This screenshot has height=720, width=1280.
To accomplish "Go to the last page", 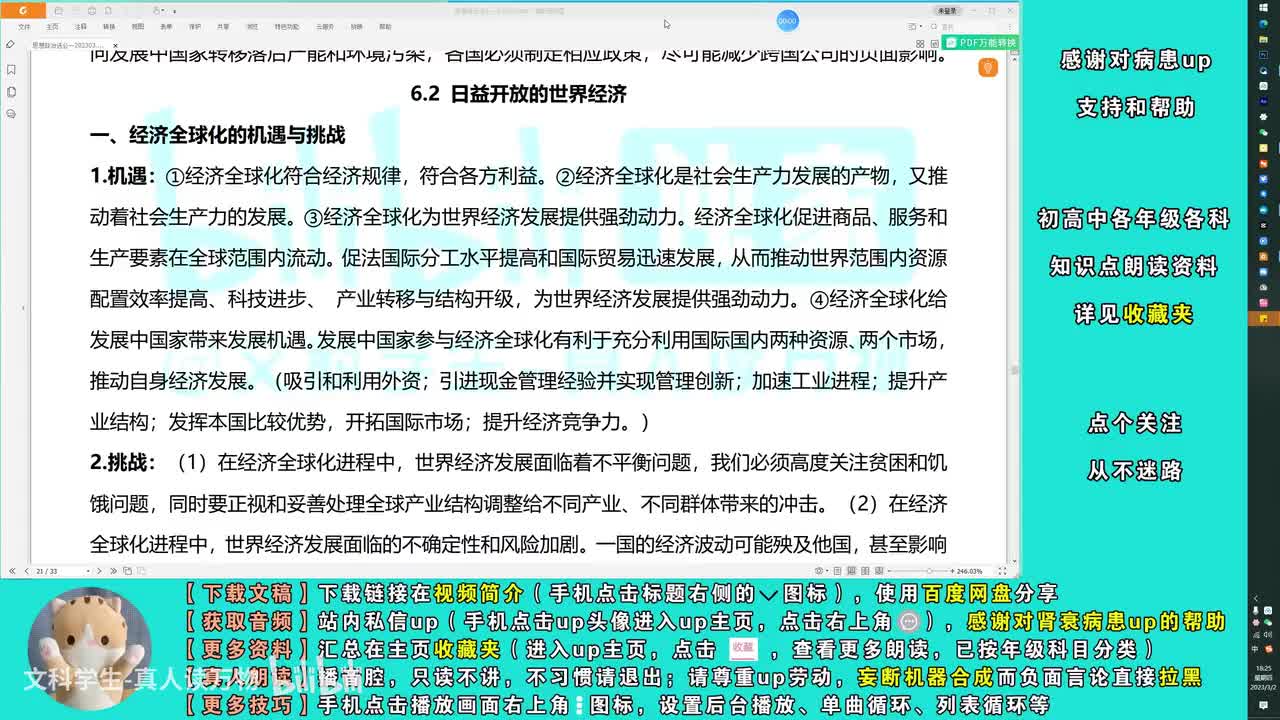I will click(x=113, y=571).
